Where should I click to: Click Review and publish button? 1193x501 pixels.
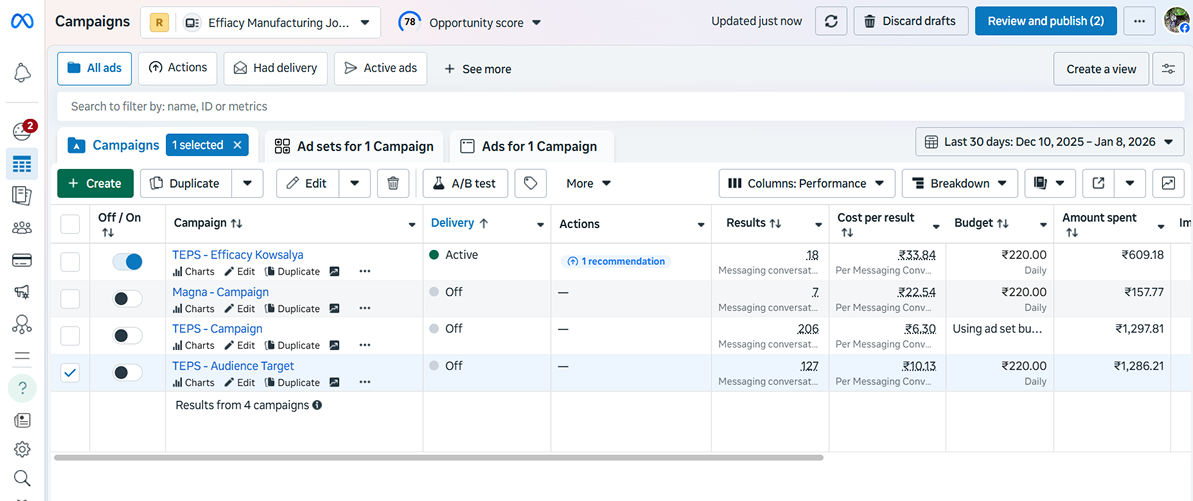(1045, 21)
